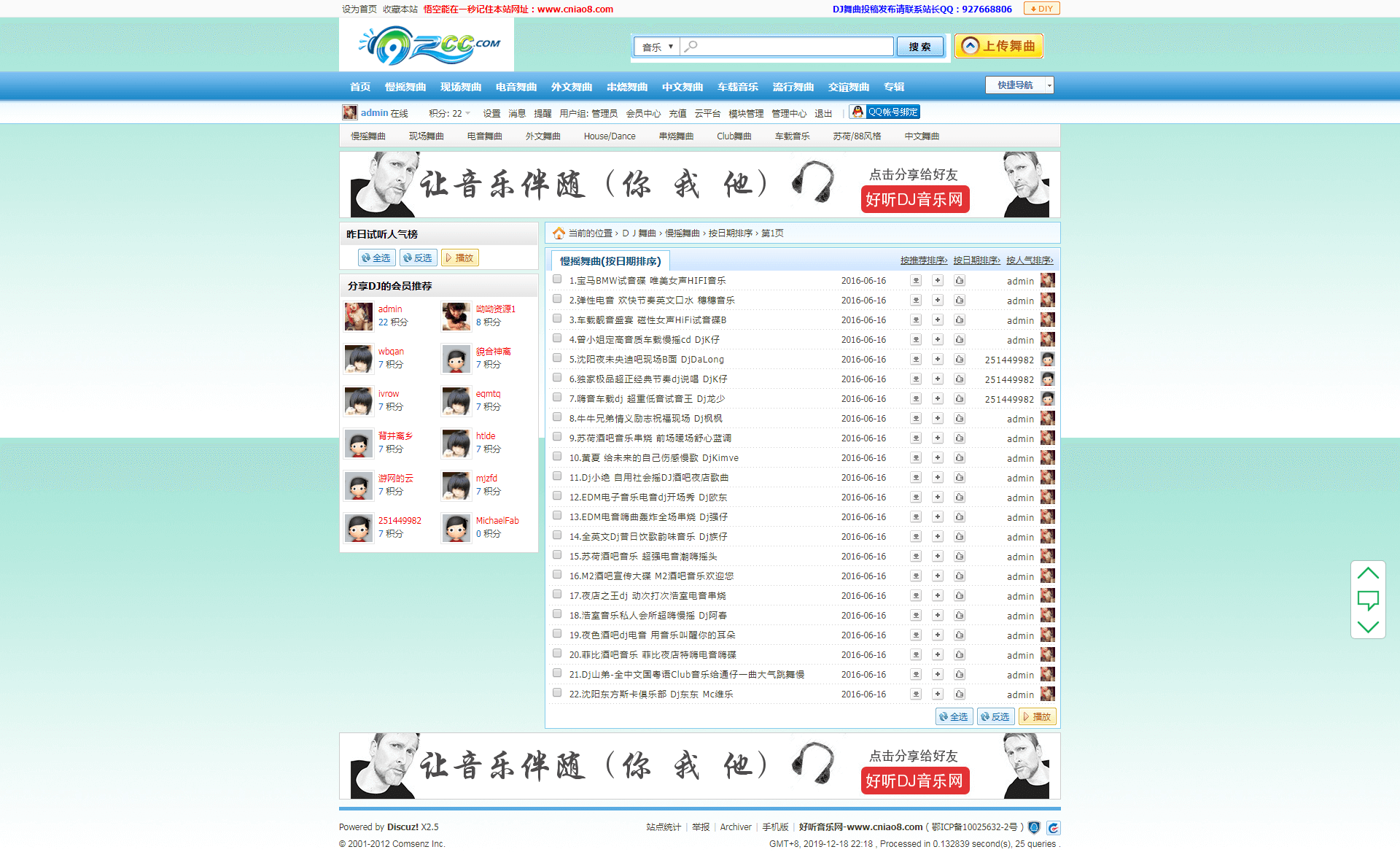The image size is (1400, 863).
Task: Open the 音乐 search category dropdown
Action: (657, 47)
